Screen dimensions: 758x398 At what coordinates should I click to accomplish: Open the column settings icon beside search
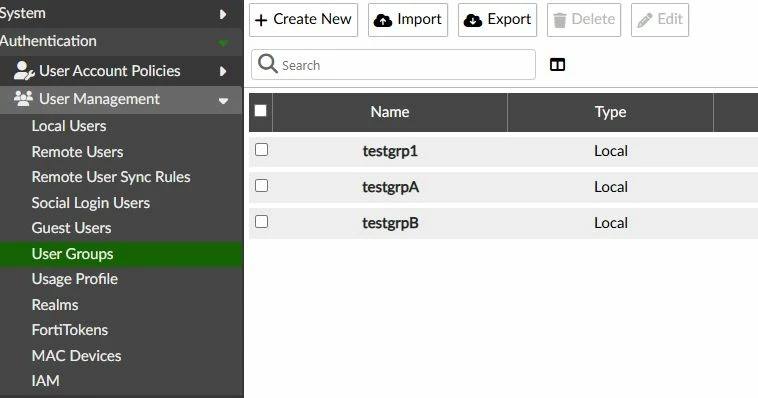tap(557, 64)
